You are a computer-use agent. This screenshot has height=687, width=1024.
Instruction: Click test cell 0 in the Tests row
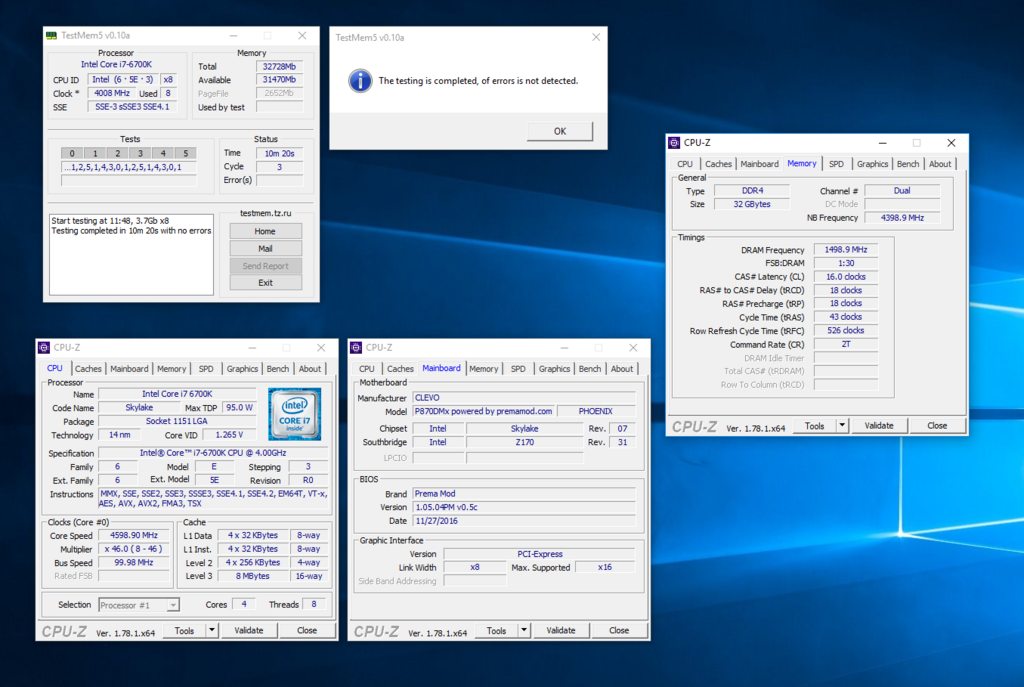(x=72, y=153)
